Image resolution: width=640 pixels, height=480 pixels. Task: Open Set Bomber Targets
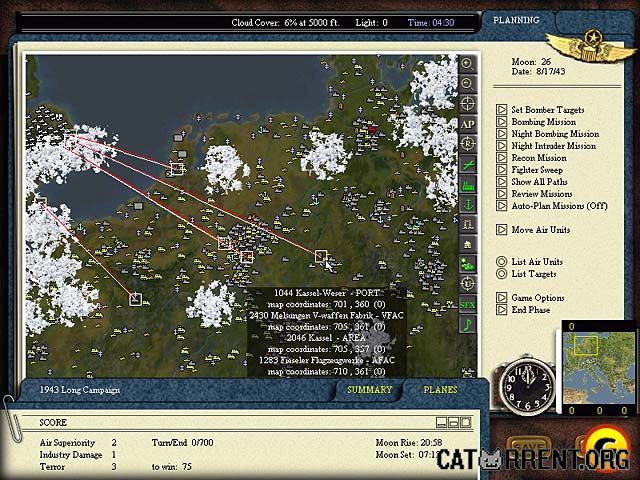click(x=540, y=109)
